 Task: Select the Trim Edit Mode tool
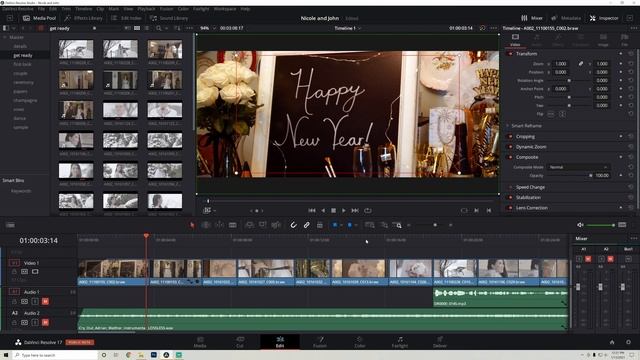206,225
